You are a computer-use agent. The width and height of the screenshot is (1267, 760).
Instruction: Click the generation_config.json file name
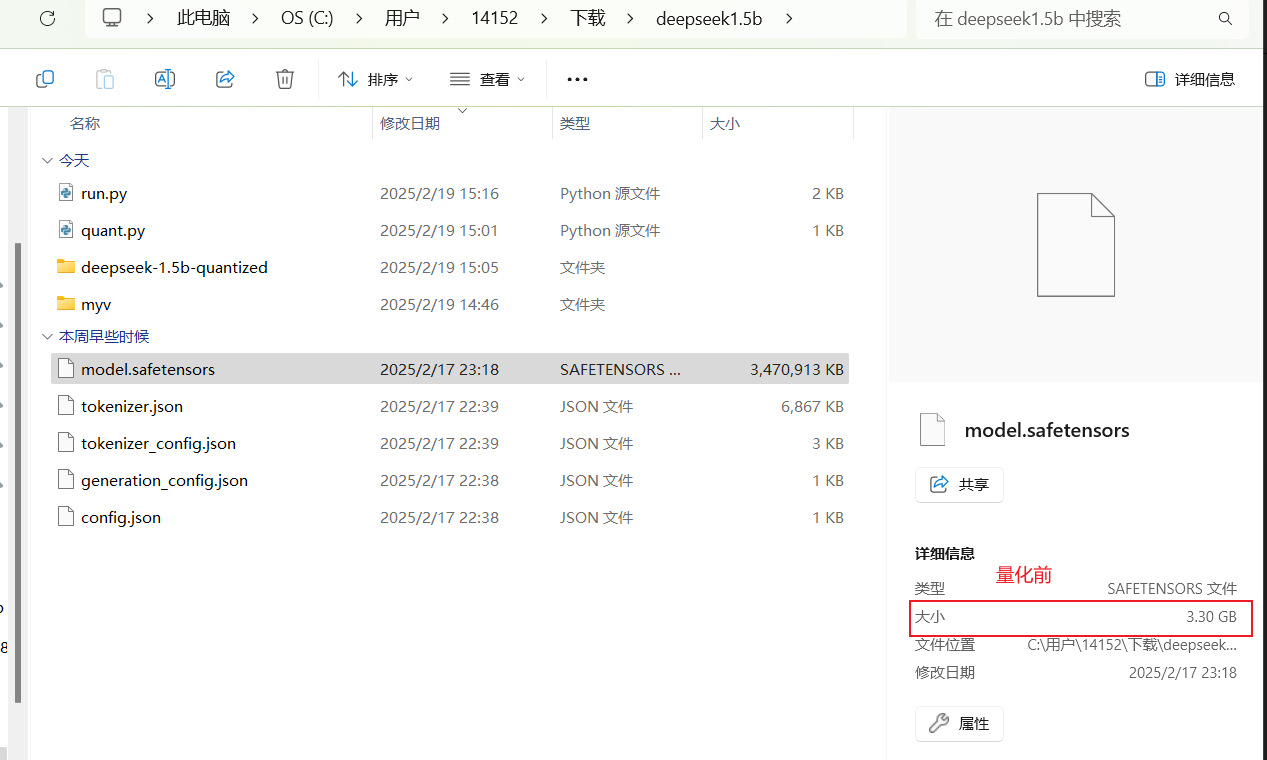tap(164, 481)
